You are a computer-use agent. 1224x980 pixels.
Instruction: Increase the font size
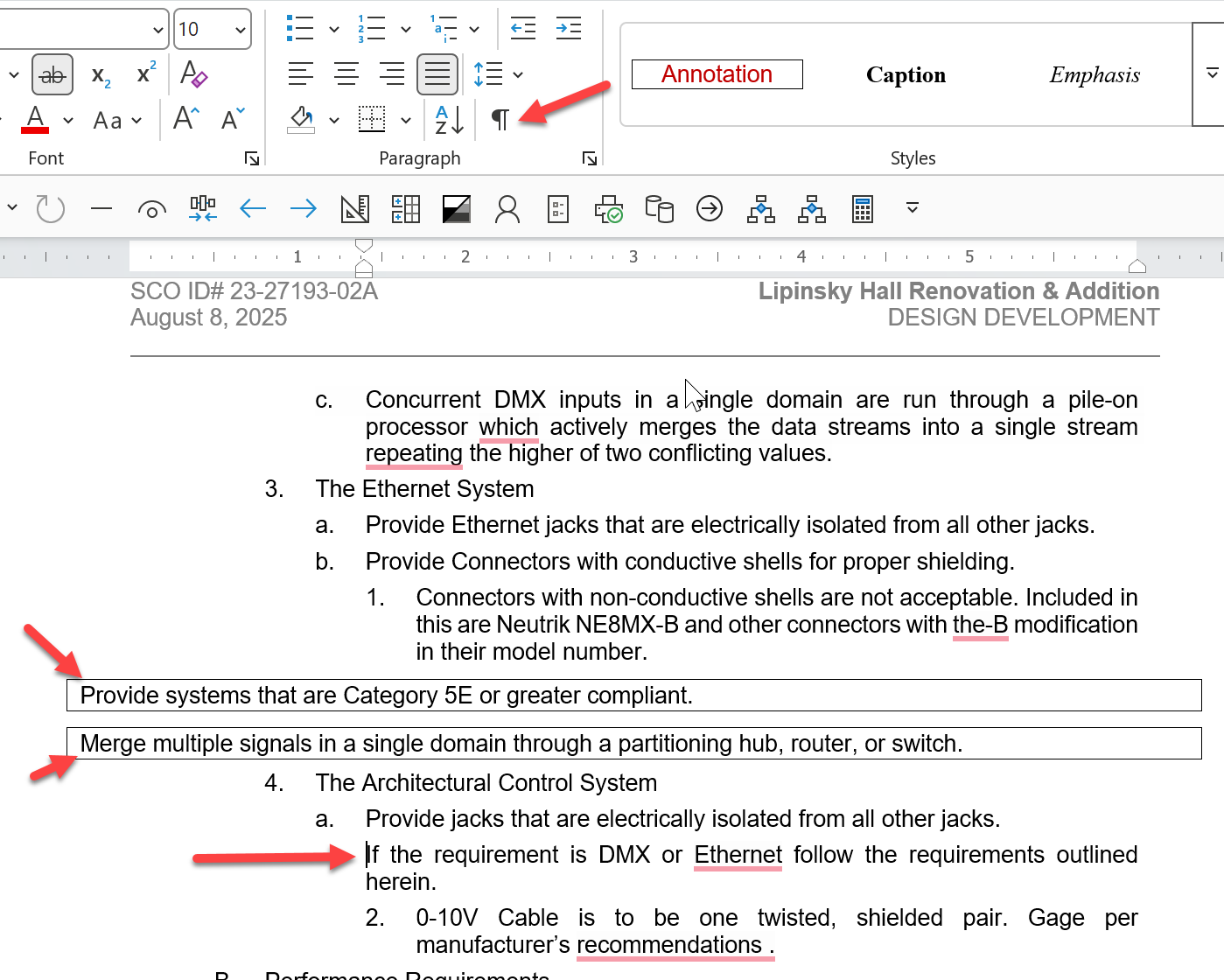(x=186, y=119)
